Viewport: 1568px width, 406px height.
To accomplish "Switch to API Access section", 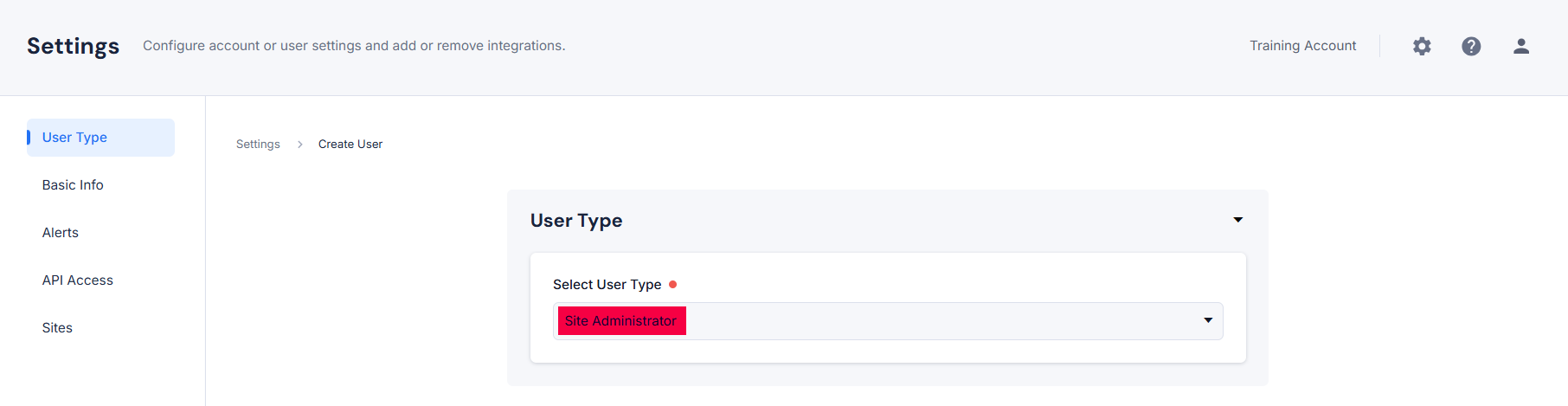I will pos(78,280).
